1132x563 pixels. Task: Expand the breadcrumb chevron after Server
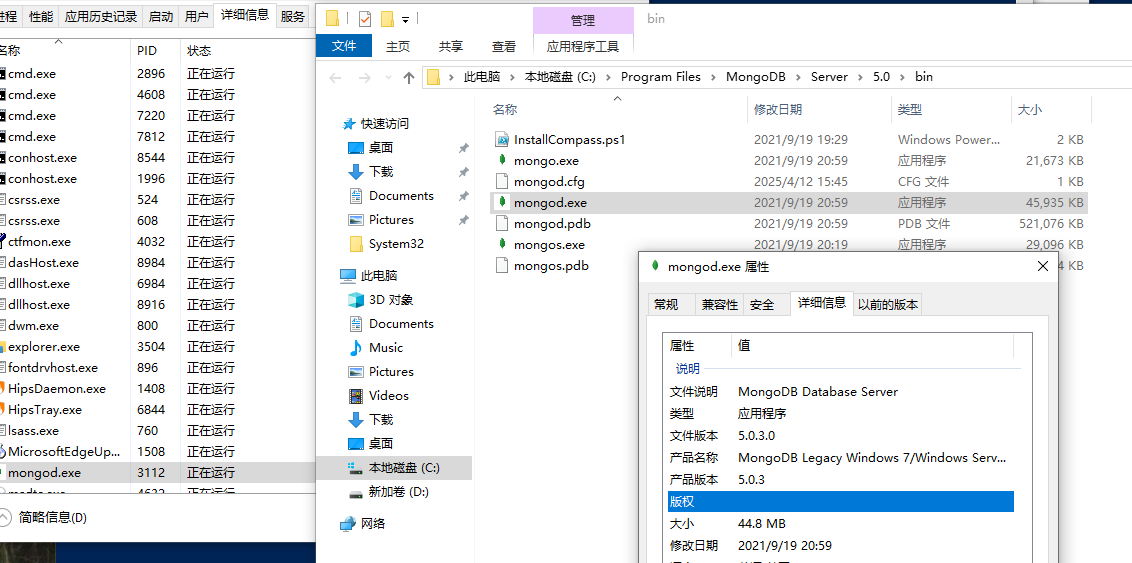pyautogui.click(x=861, y=77)
